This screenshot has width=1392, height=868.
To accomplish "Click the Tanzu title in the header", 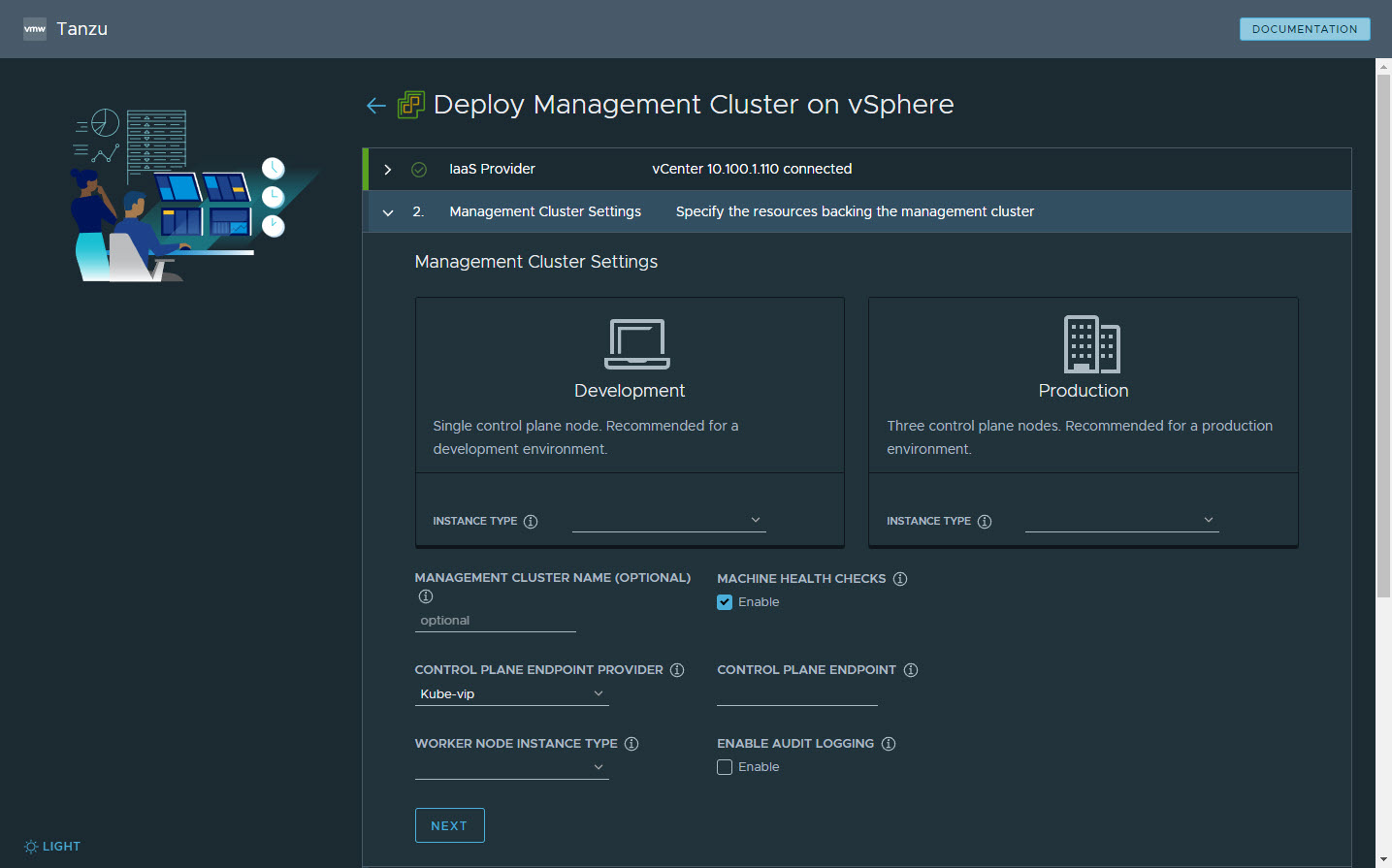I will click(x=82, y=29).
